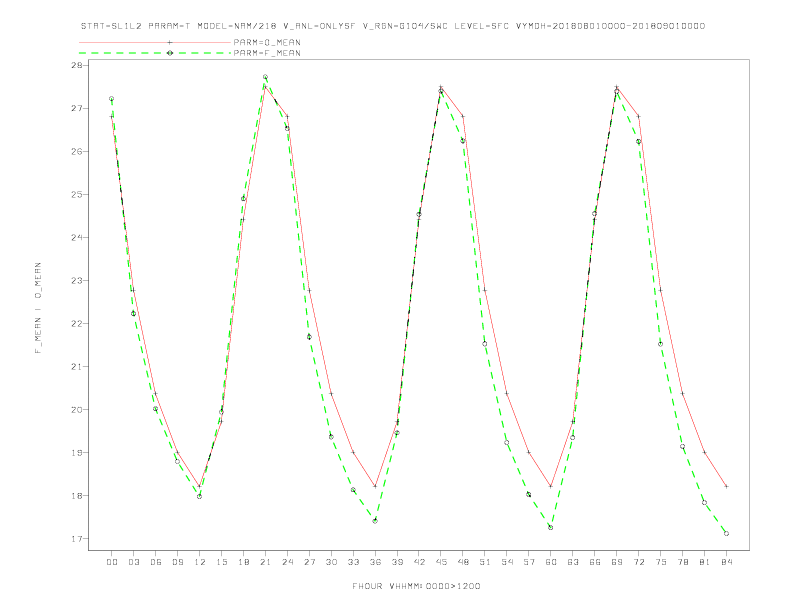Click the x-axis tick label 30
This screenshot has height=612, width=792.
tap(331, 562)
